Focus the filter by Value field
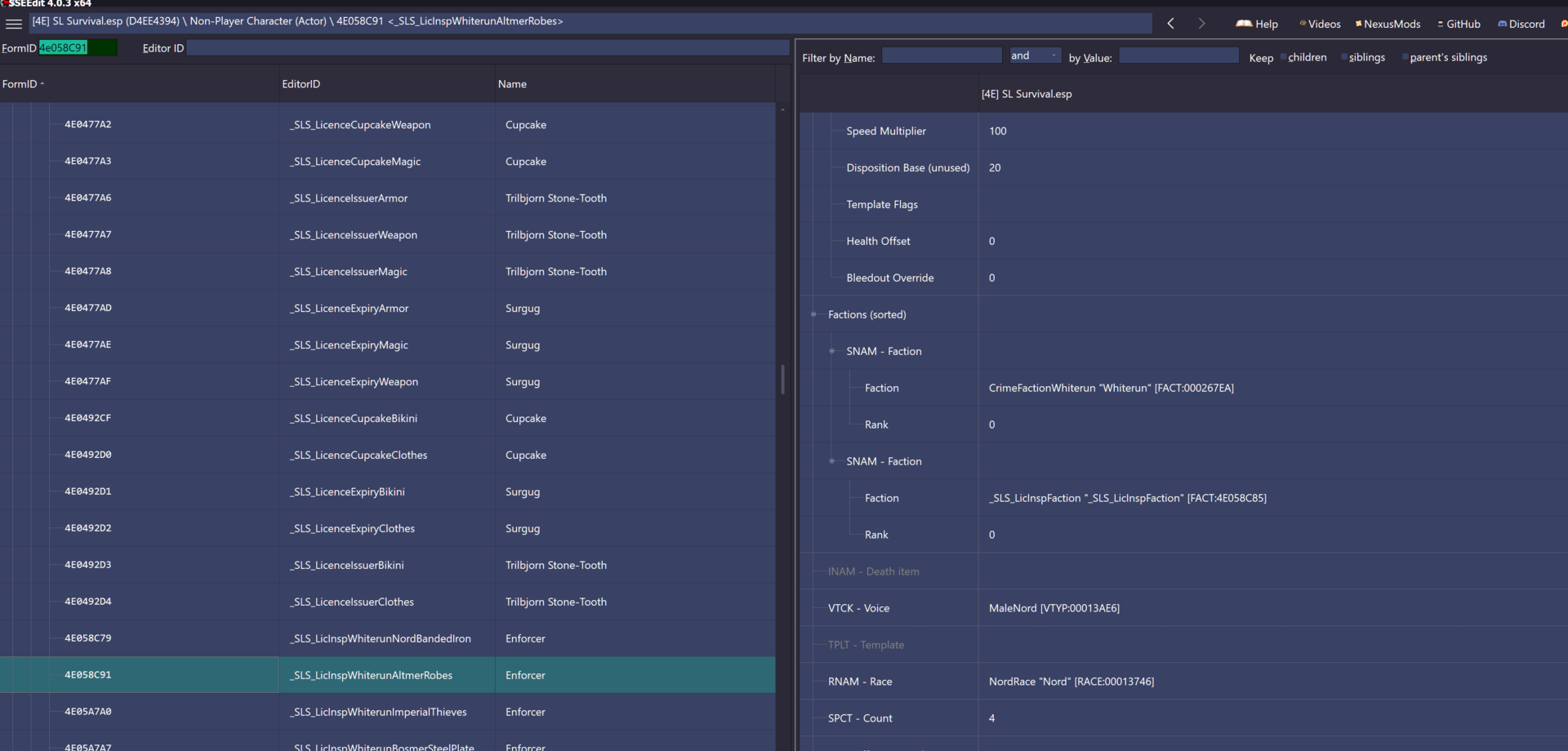1568x751 pixels. [x=1178, y=56]
